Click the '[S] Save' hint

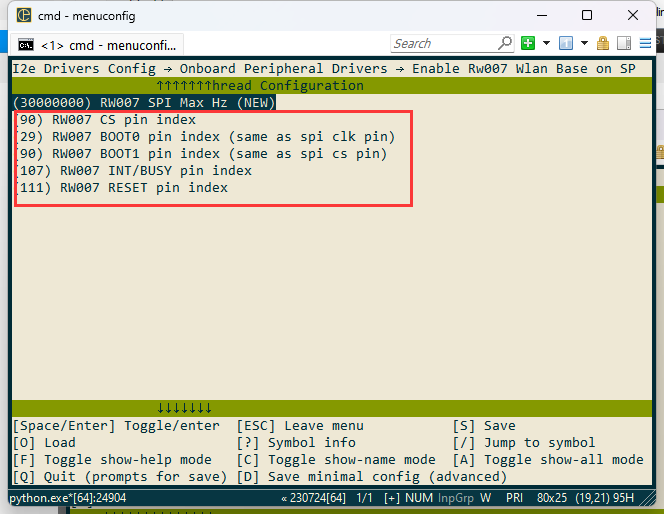click(x=484, y=426)
